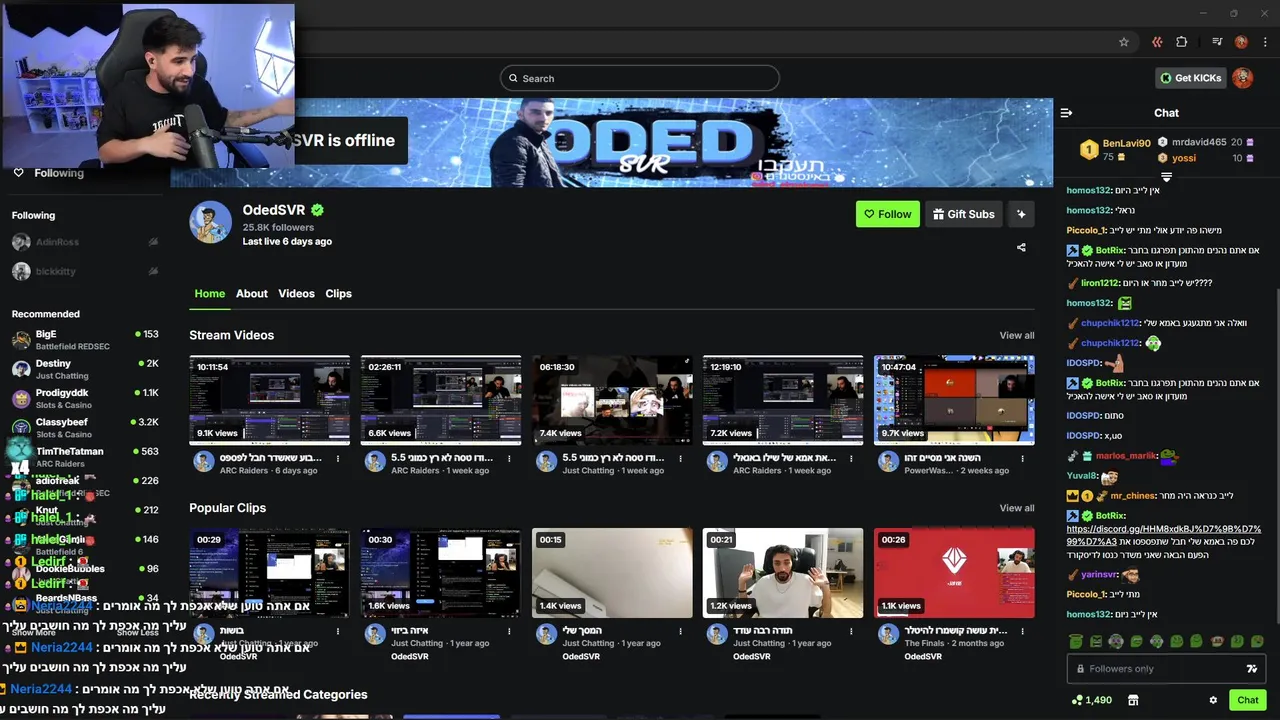Click mrdavid465 in the gift leaderboard
The image size is (1280, 720).
tap(1199, 142)
